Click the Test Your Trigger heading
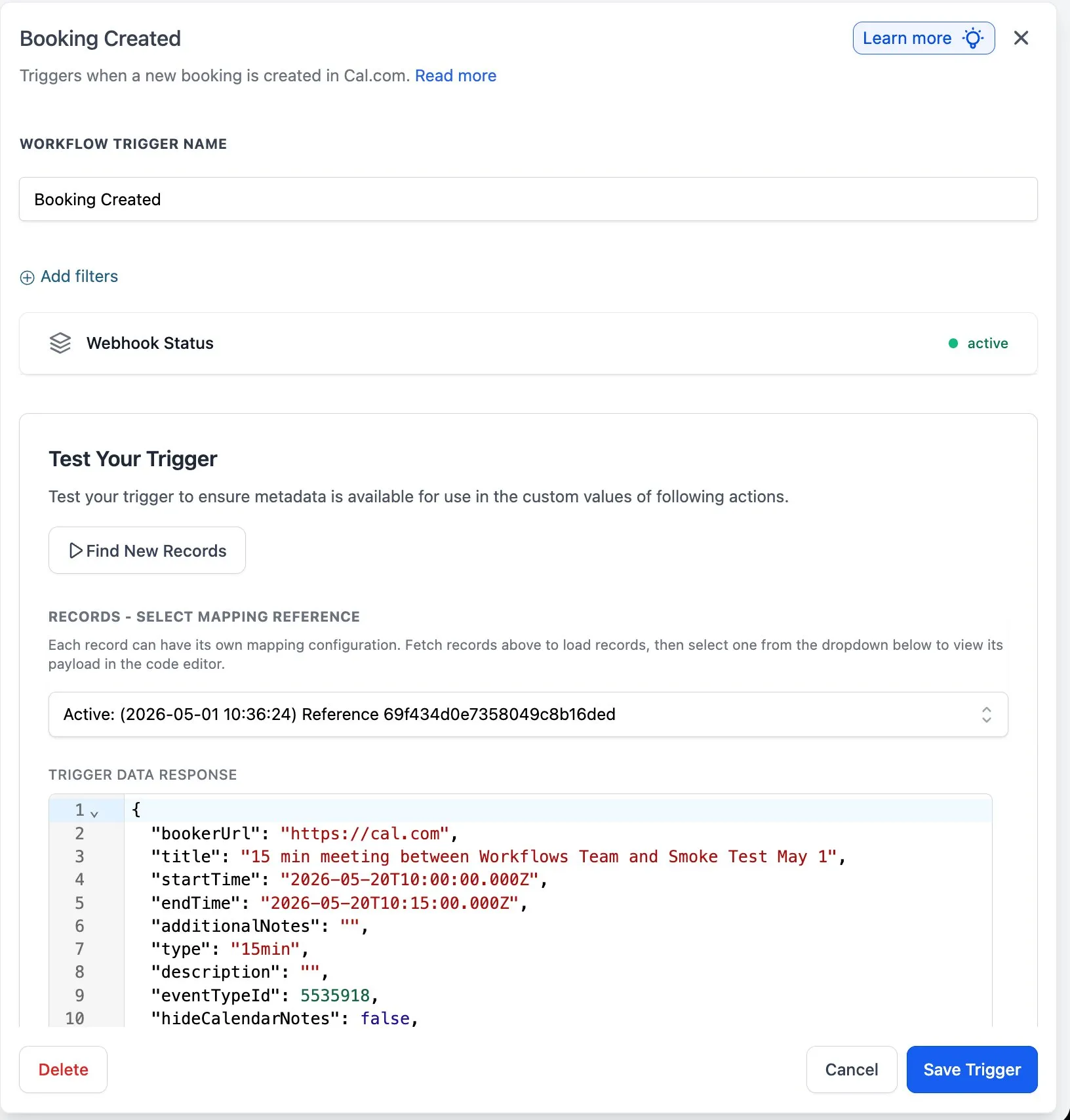The image size is (1070, 1120). pos(133,459)
